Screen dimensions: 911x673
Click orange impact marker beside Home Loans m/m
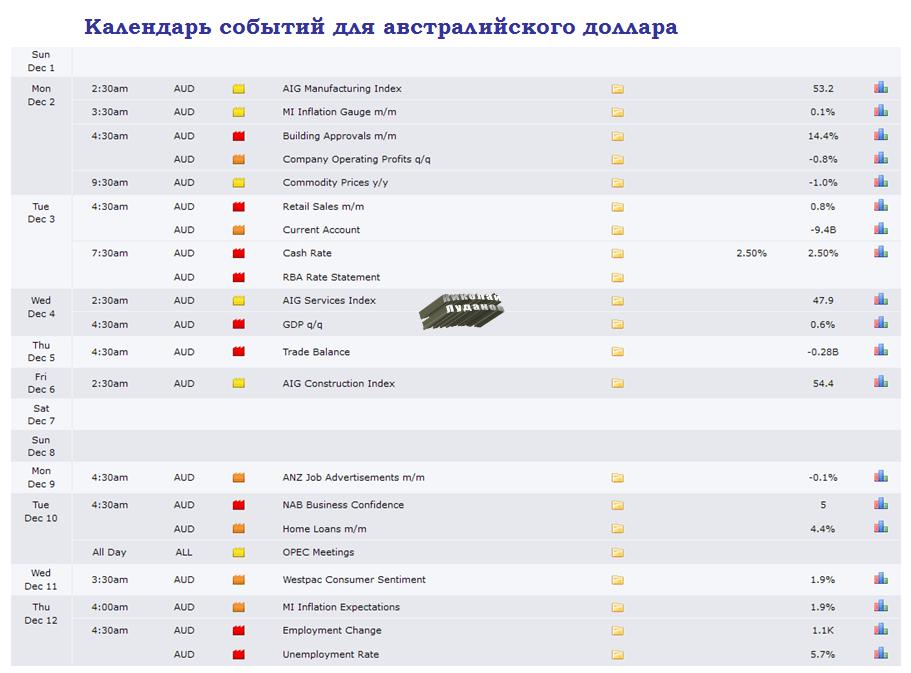(239, 529)
